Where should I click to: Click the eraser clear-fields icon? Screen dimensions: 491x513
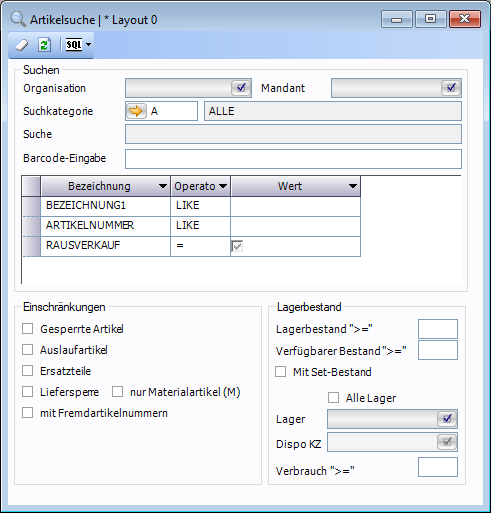tap(22, 45)
